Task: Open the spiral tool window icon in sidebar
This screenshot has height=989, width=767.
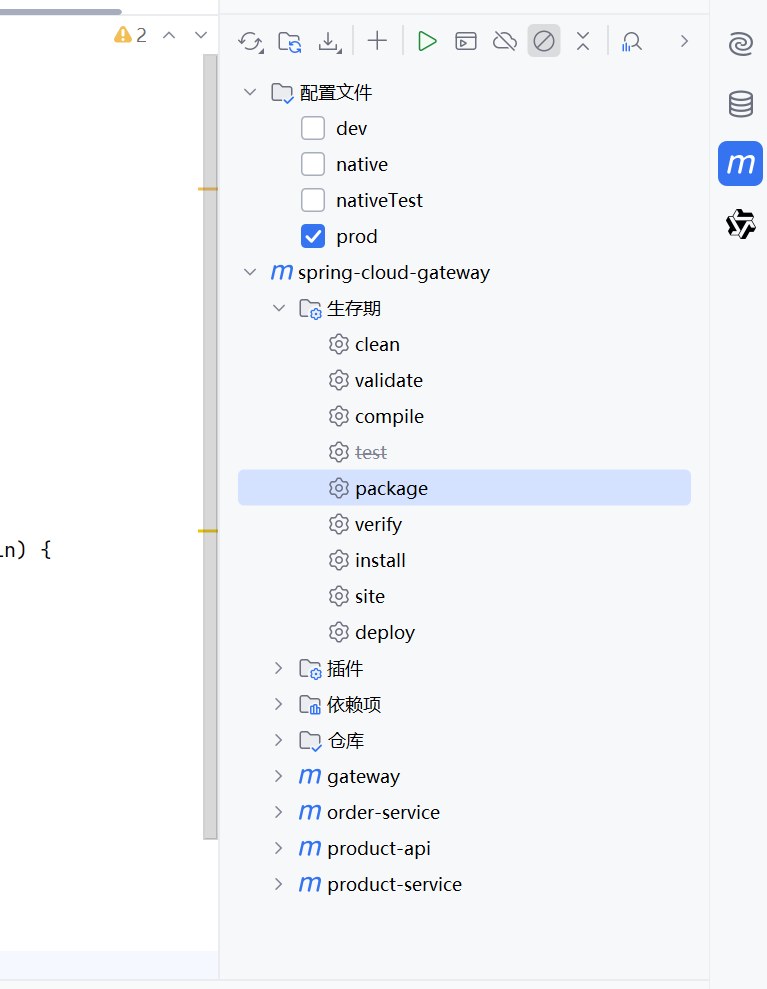Action: point(741,44)
